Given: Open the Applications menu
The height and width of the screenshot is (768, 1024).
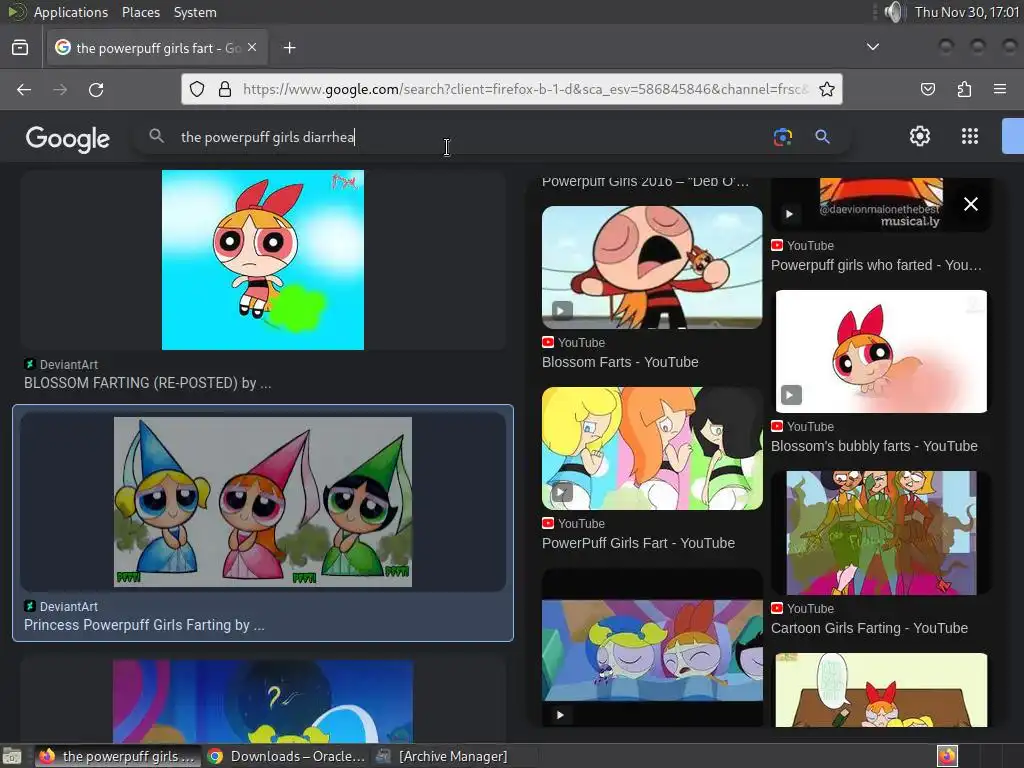Looking at the screenshot, I should click(x=71, y=12).
